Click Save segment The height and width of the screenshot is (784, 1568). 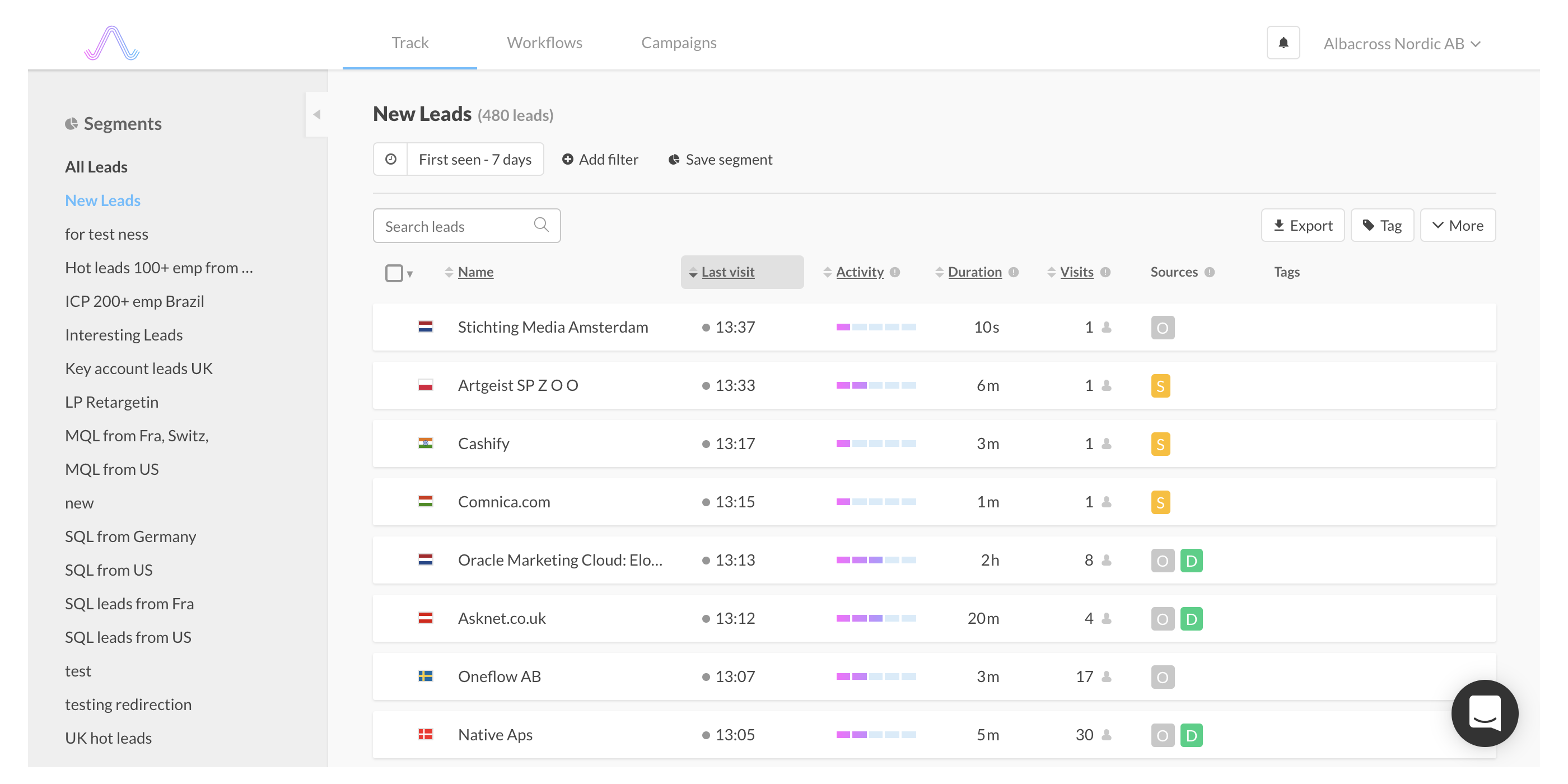(x=720, y=160)
